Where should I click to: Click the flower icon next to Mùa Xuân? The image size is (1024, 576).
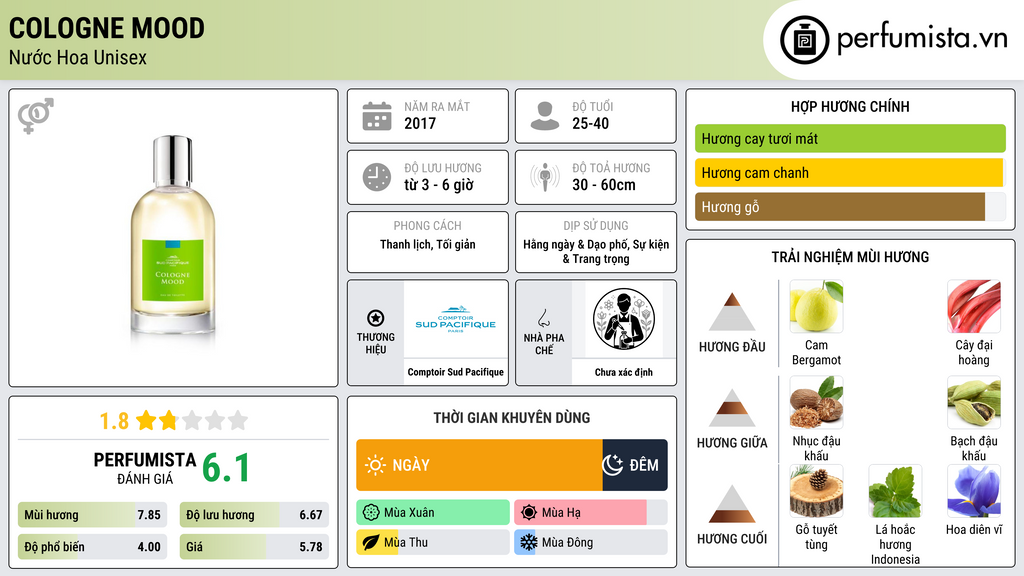coord(371,513)
